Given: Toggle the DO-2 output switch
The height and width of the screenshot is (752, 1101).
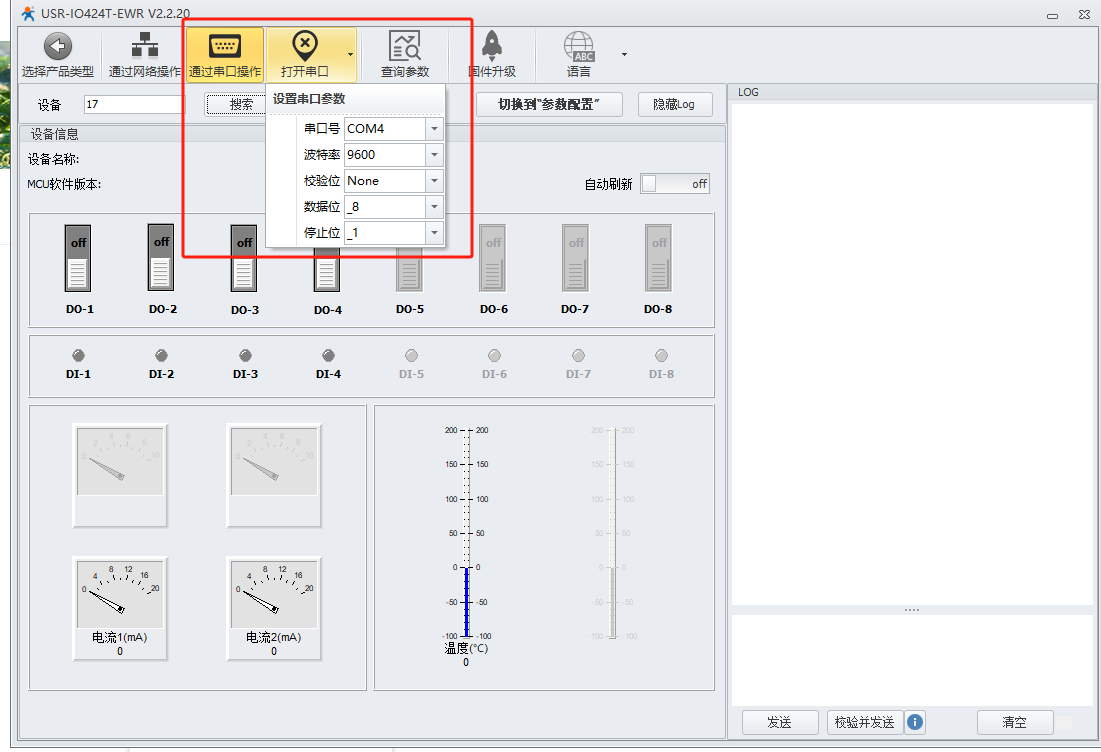Looking at the screenshot, I should [x=161, y=258].
